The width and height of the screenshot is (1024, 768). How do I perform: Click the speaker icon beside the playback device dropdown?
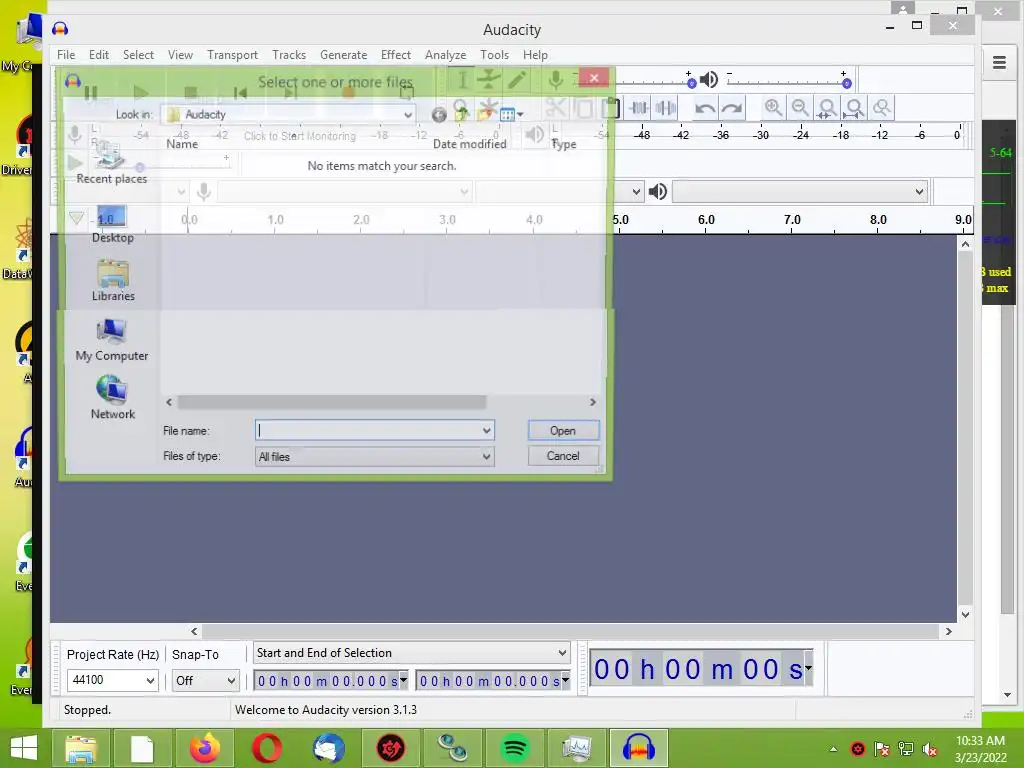(x=658, y=191)
